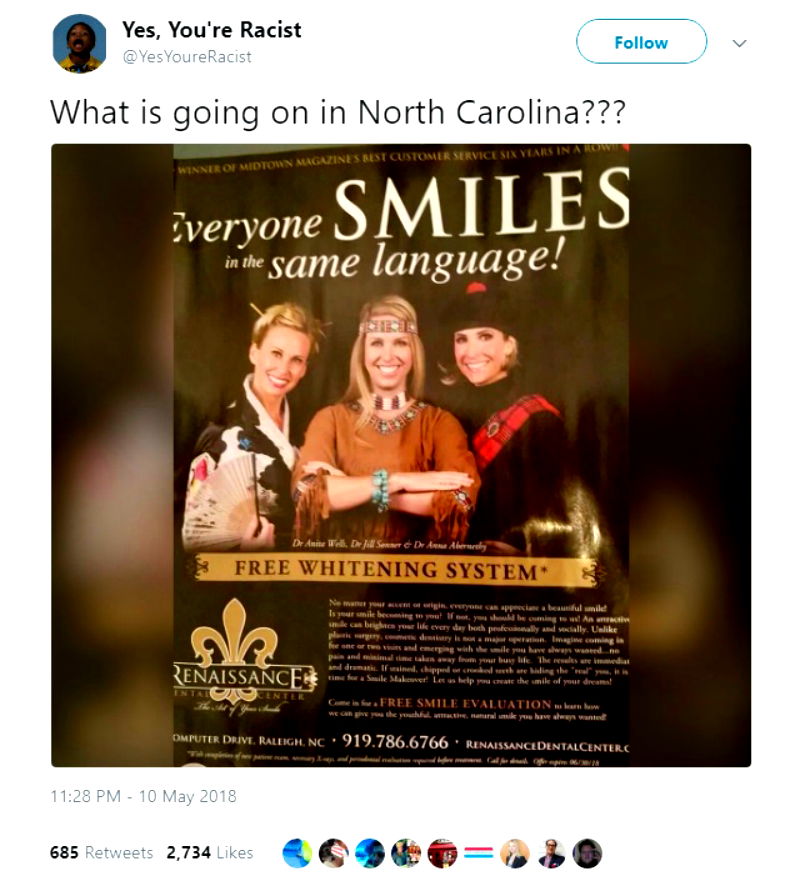Open the Yes, You're Racist display name
Image resolution: width=800 pixels, height=886 pixels.
click(x=212, y=30)
